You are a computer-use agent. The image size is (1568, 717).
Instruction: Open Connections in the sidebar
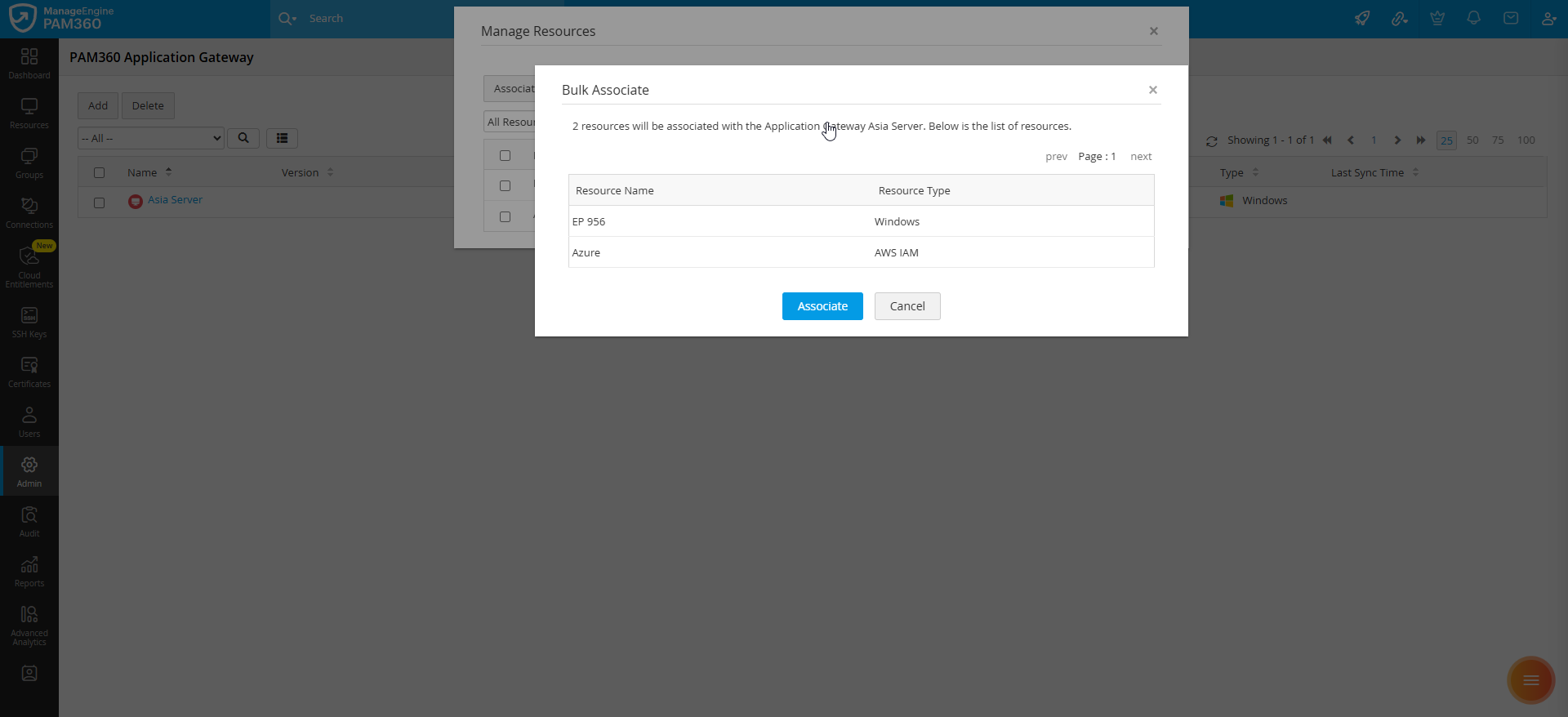[x=29, y=213]
